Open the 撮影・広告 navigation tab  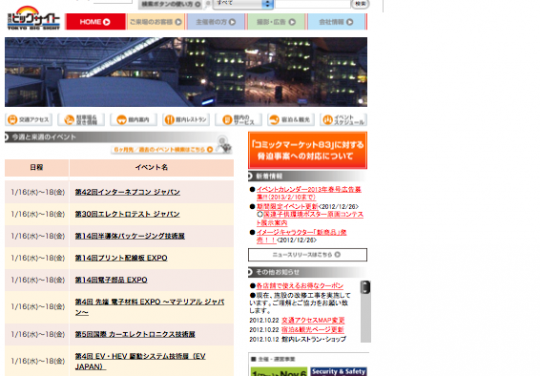(x=276, y=22)
